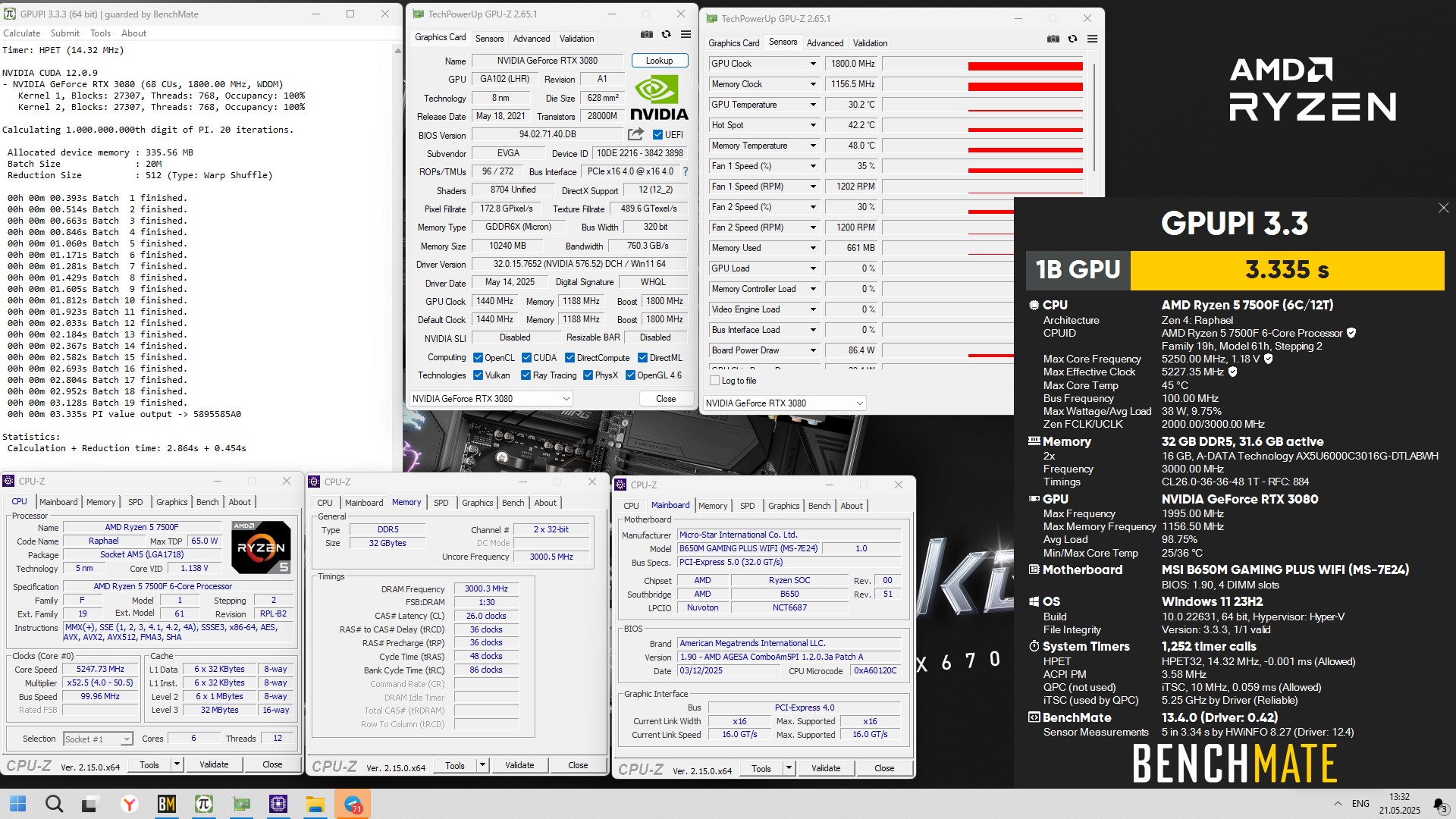This screenshot has height=819, width=1456.
Task: Open Yandex browser from taskbar
Action: point(130,804)
